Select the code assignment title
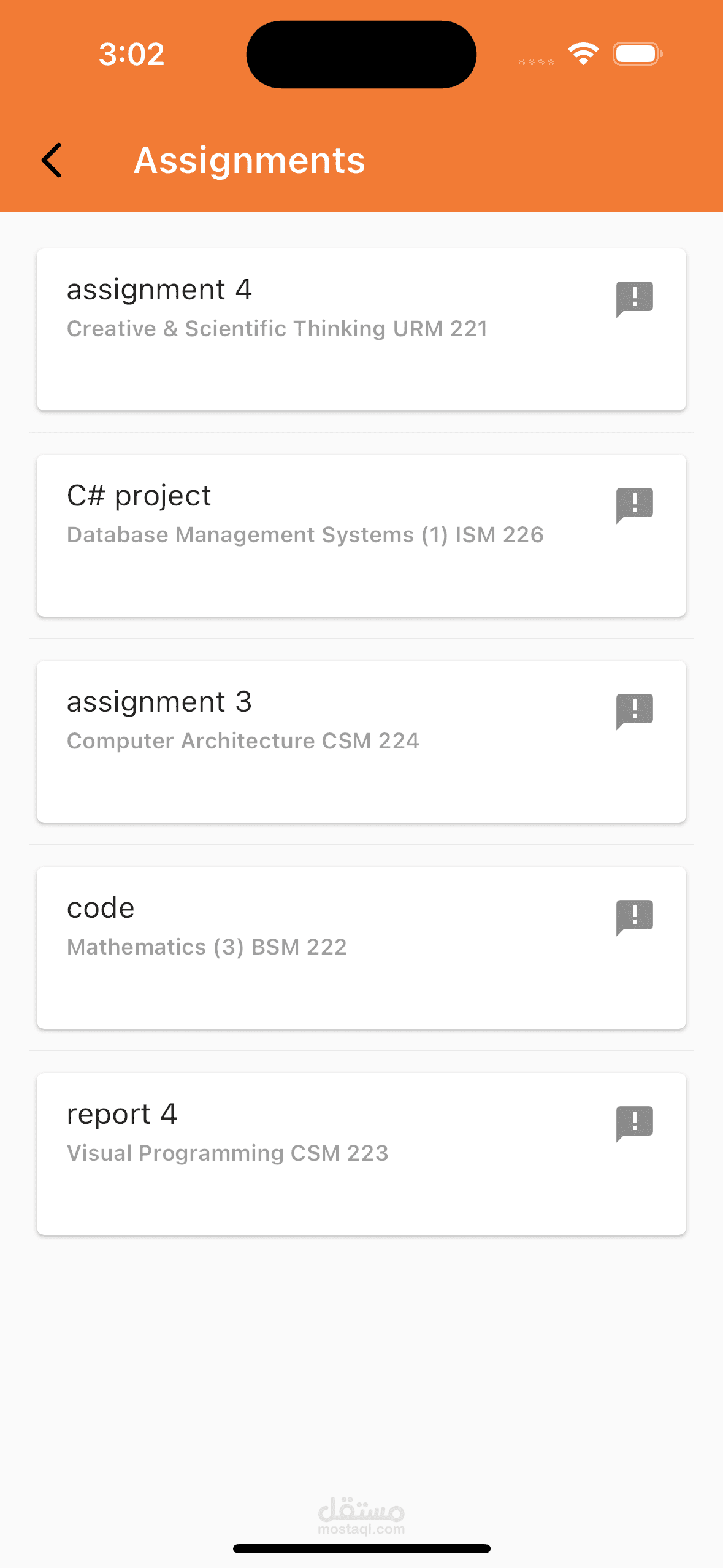 [101, 908]
